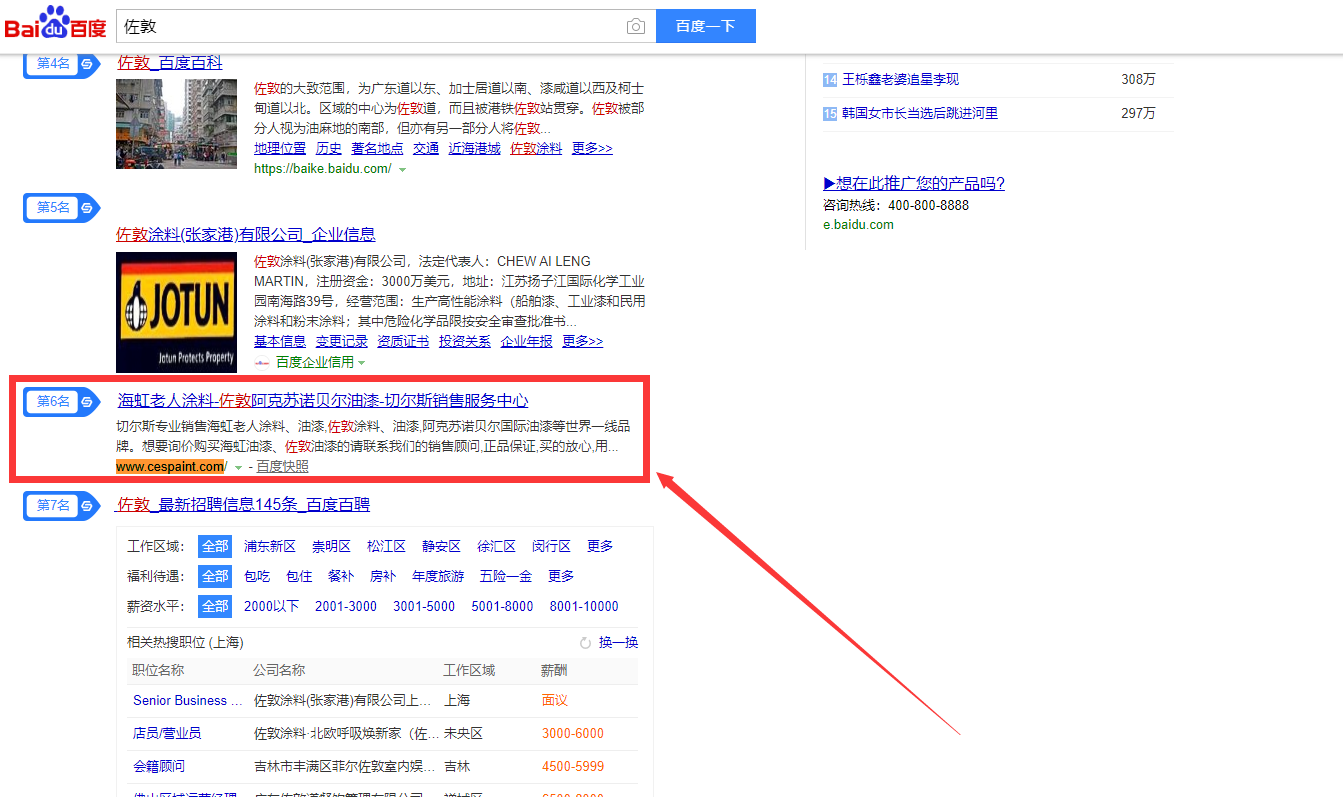This screenshot has width=1343, height=797.
Task: Click the 百度一下 search button
Action: 706,27
